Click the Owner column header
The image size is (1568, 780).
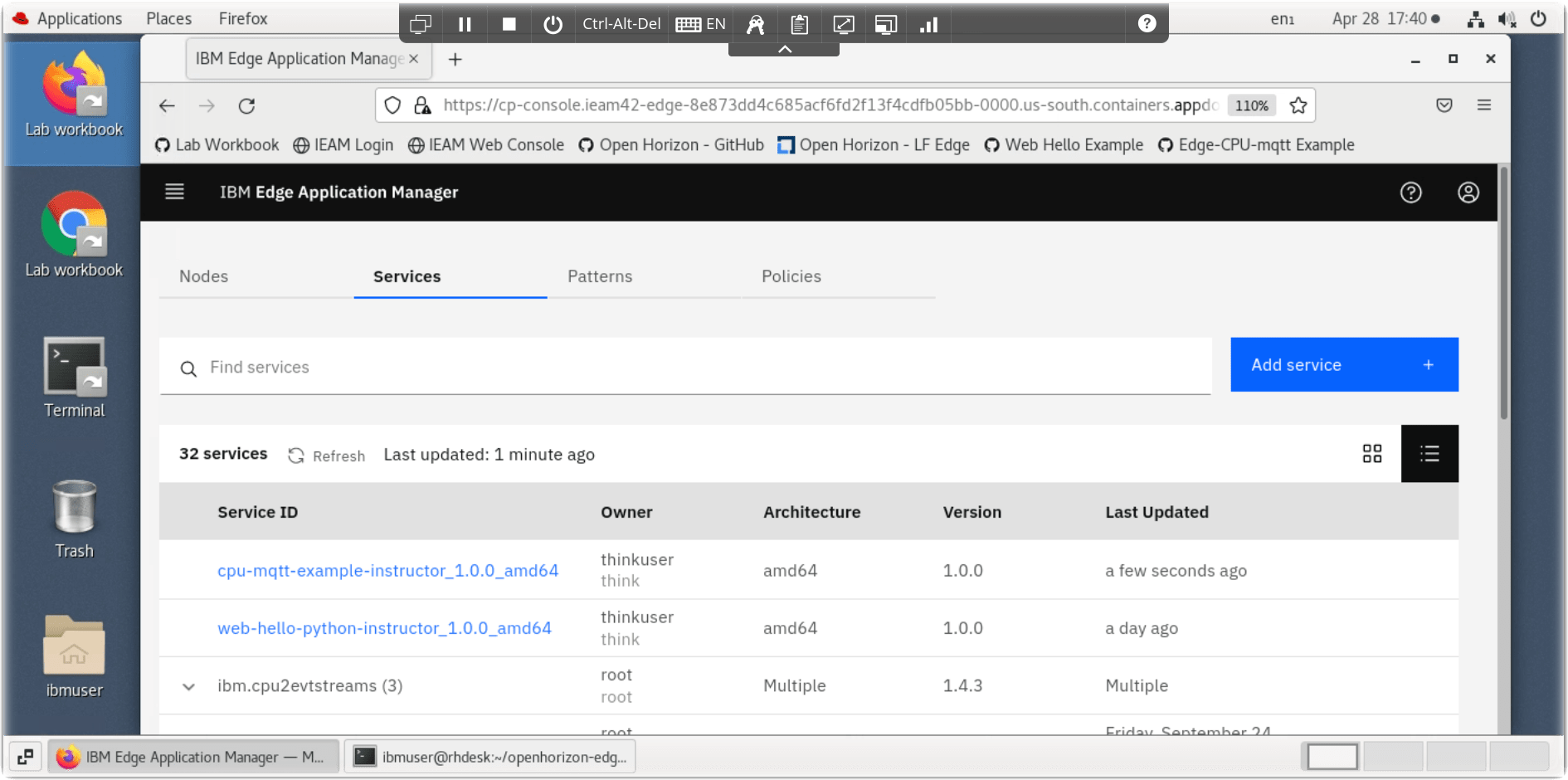[x=626, y=512]
